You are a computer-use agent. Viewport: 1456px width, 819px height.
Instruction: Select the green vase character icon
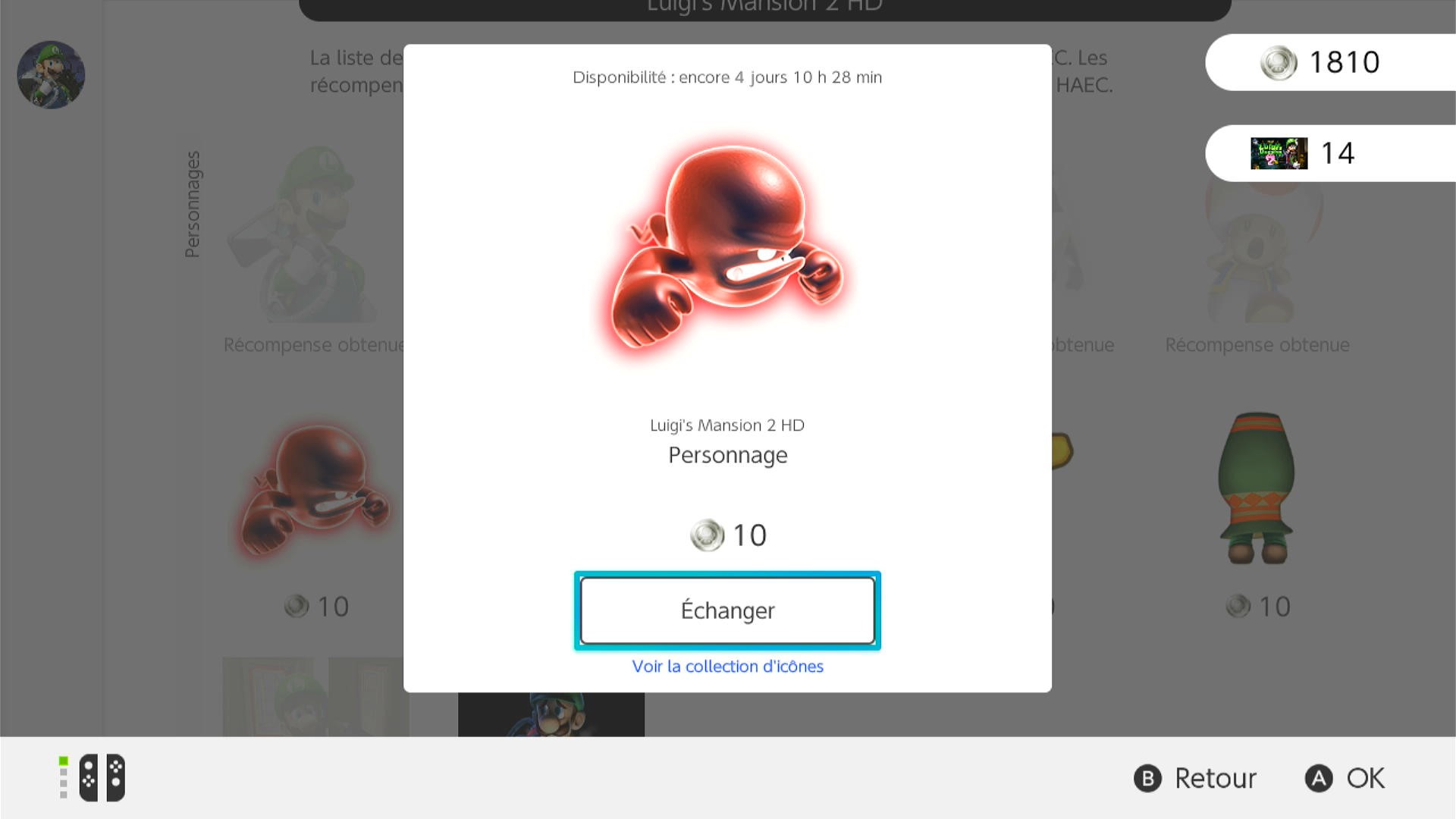pos(1257,488)
